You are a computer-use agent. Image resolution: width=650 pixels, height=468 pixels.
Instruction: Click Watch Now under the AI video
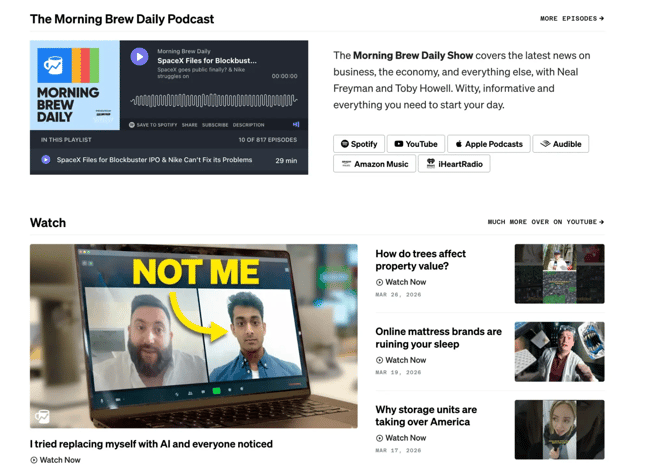click(55, 460)
